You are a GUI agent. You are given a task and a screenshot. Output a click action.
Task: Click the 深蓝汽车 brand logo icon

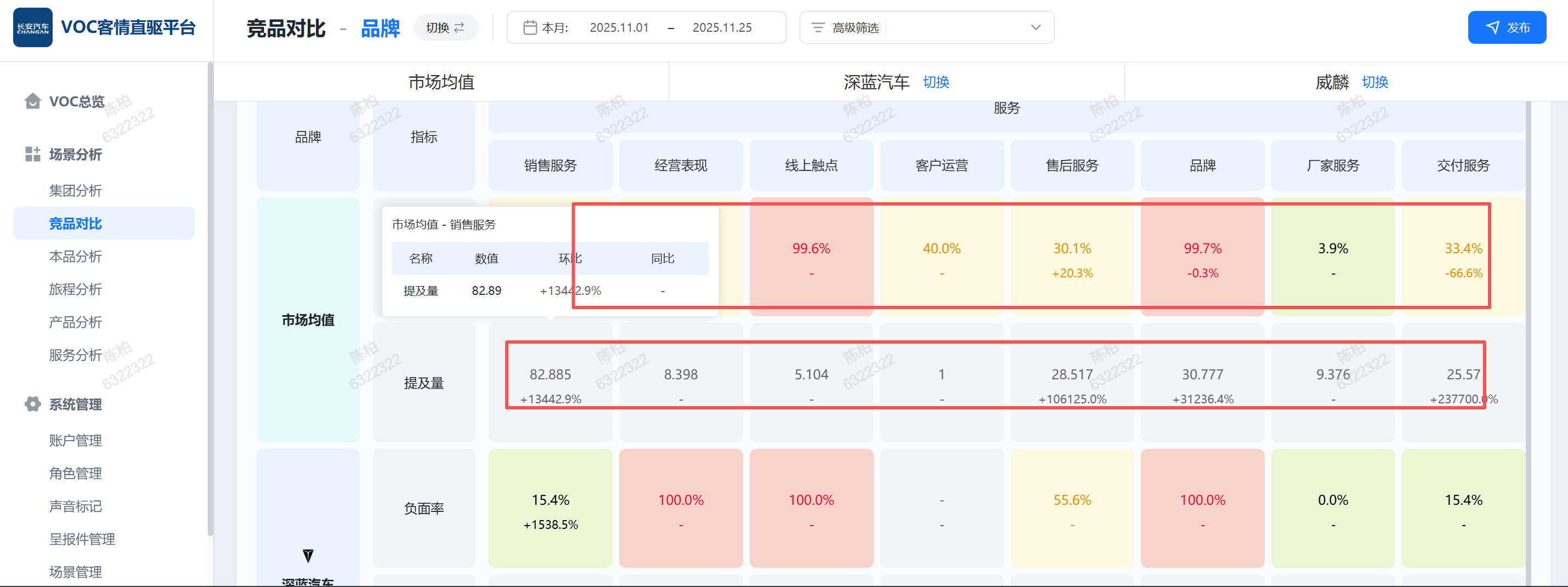pyautogui.click(x=308, y=555)
